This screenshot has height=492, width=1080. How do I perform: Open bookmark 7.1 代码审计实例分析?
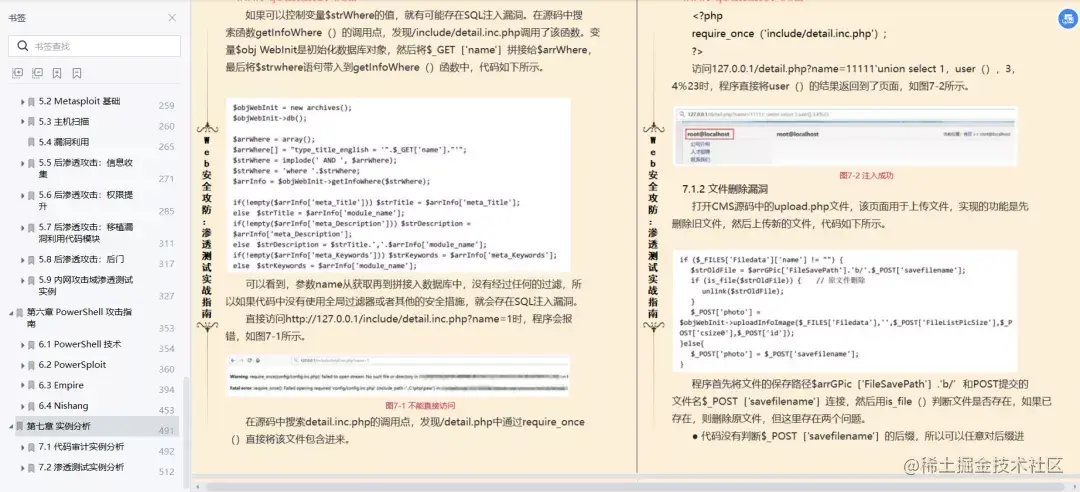[81, 447]
